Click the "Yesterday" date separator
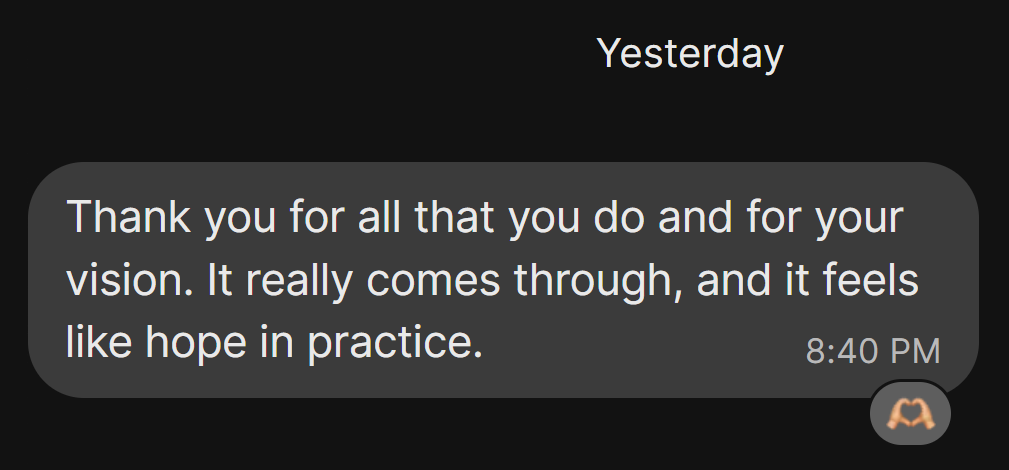Image resolution: width=1009 pixels, height=470 pixels. point(690,53)
